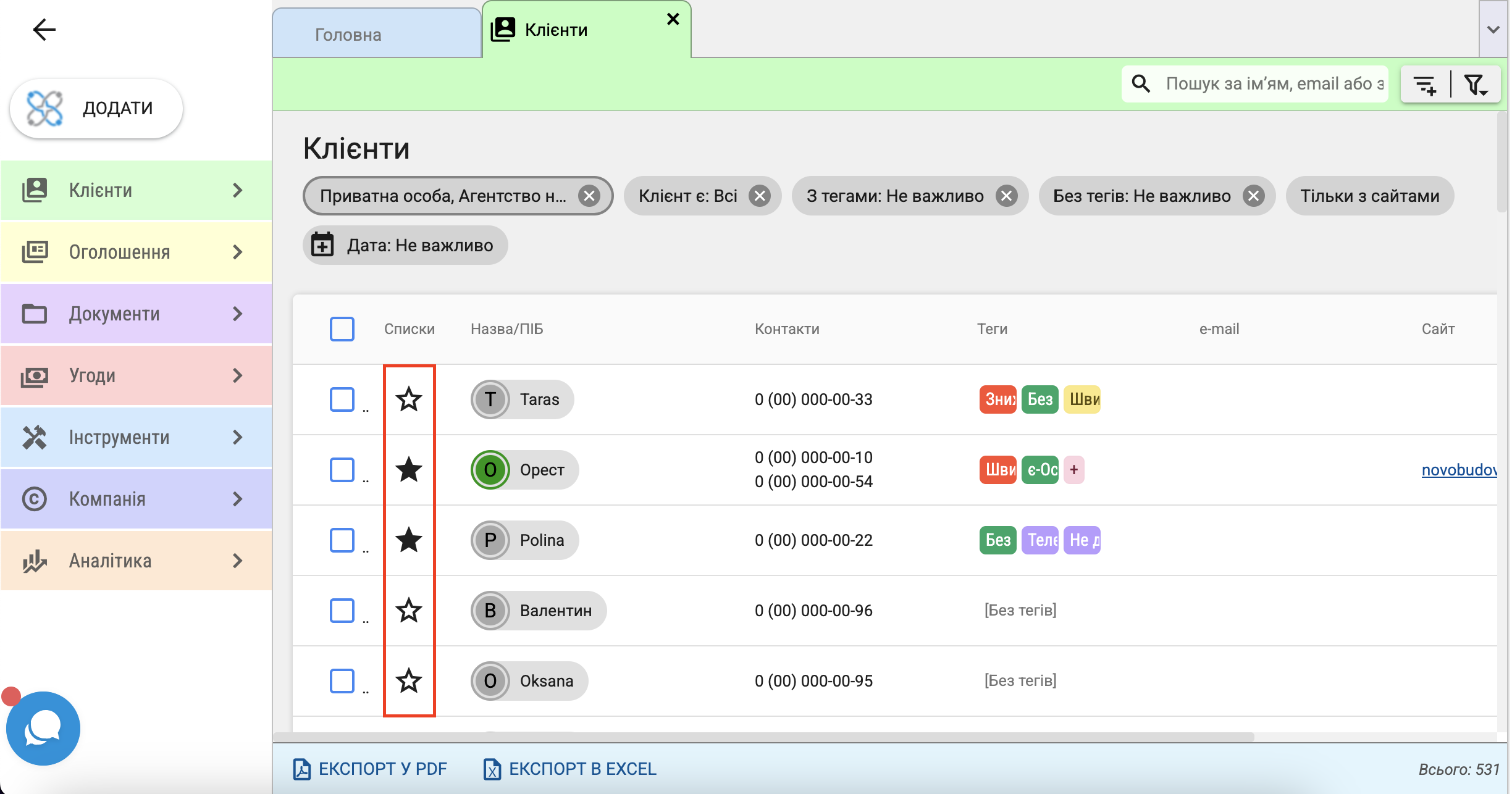
Task: Open the tabs dropdown arrow at top right
Action: coord(1493,30)
